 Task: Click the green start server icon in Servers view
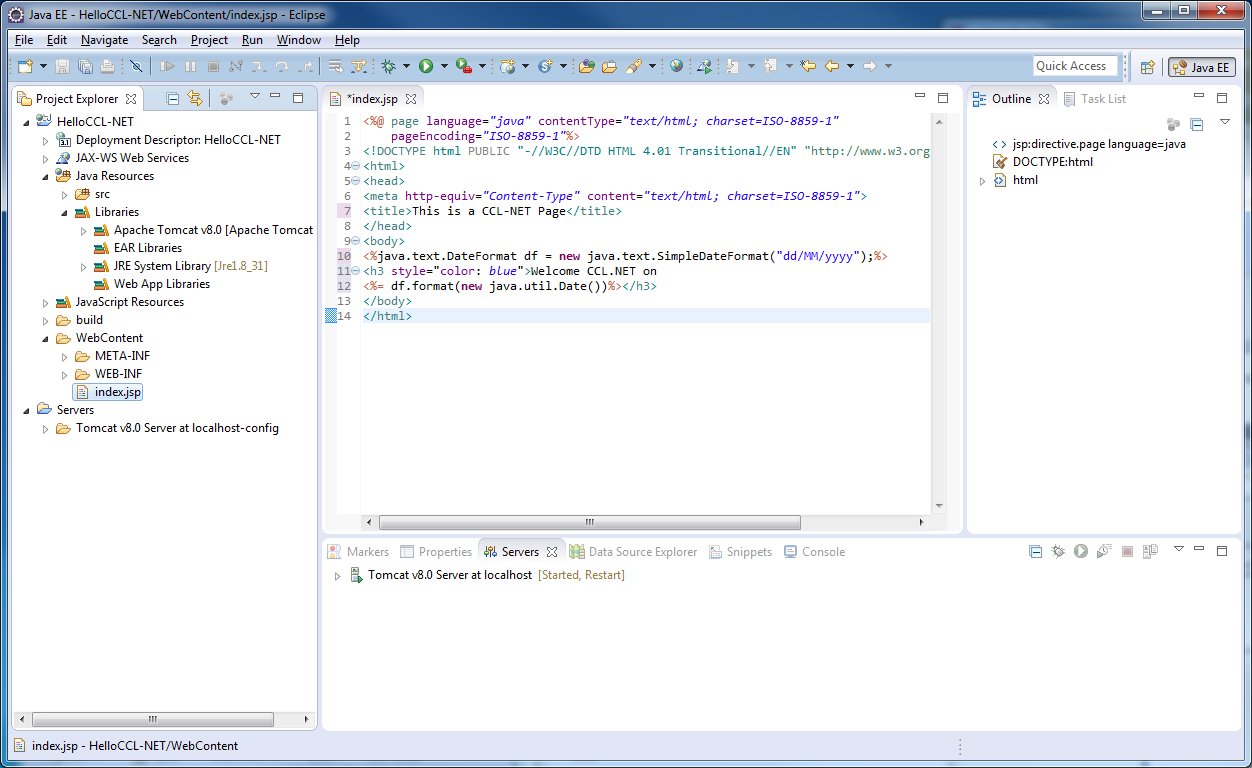click(x=1081, y=551)
